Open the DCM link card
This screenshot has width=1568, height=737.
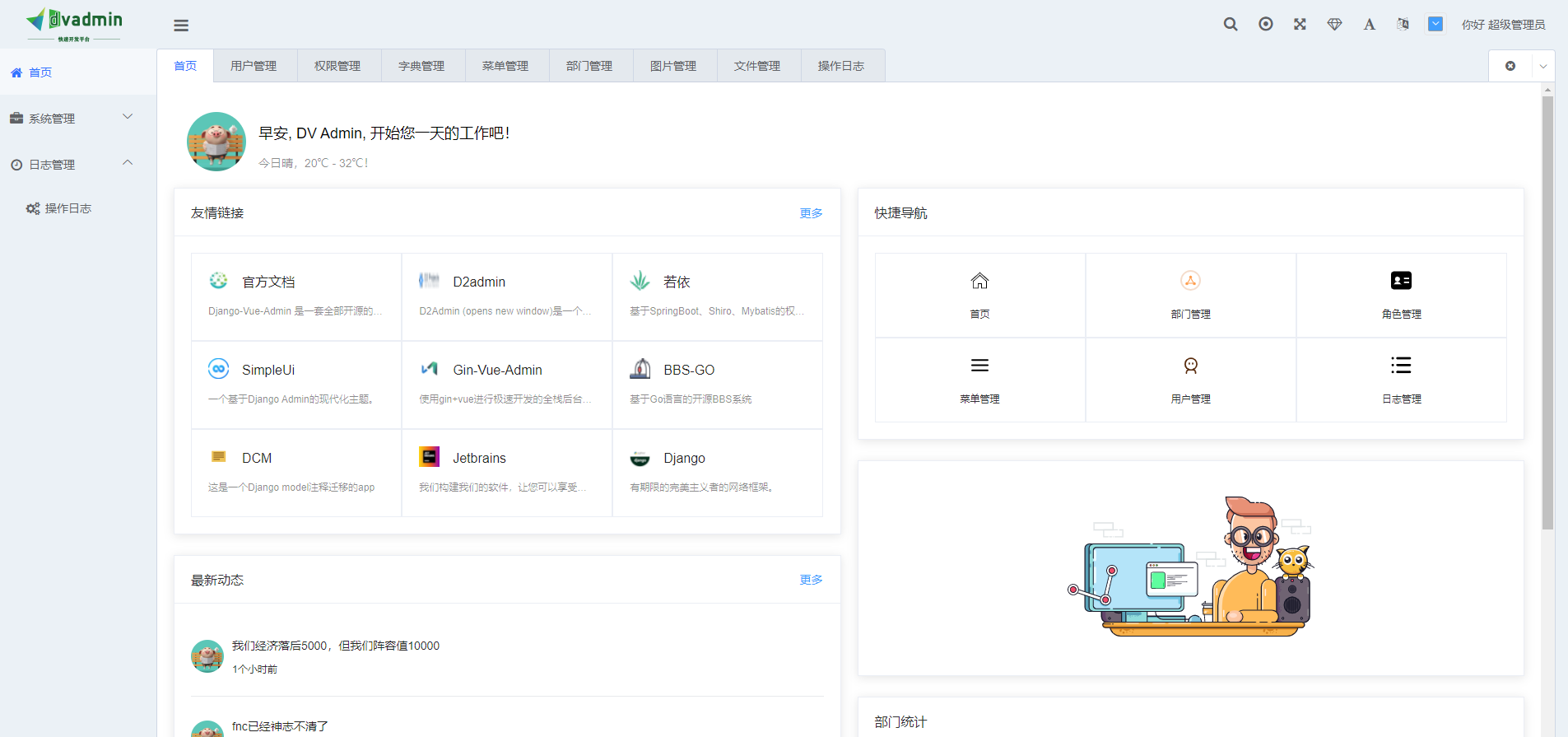pos(296,473)
